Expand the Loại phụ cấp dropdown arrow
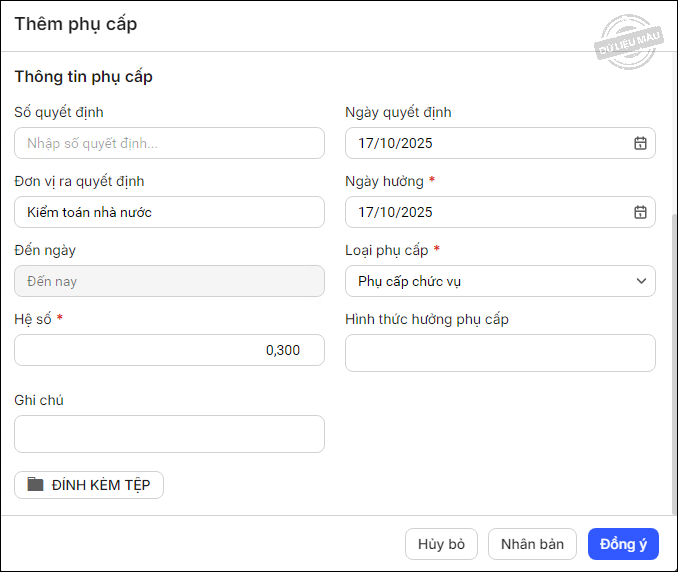678x572 pixels. click(x=641, y=281)
